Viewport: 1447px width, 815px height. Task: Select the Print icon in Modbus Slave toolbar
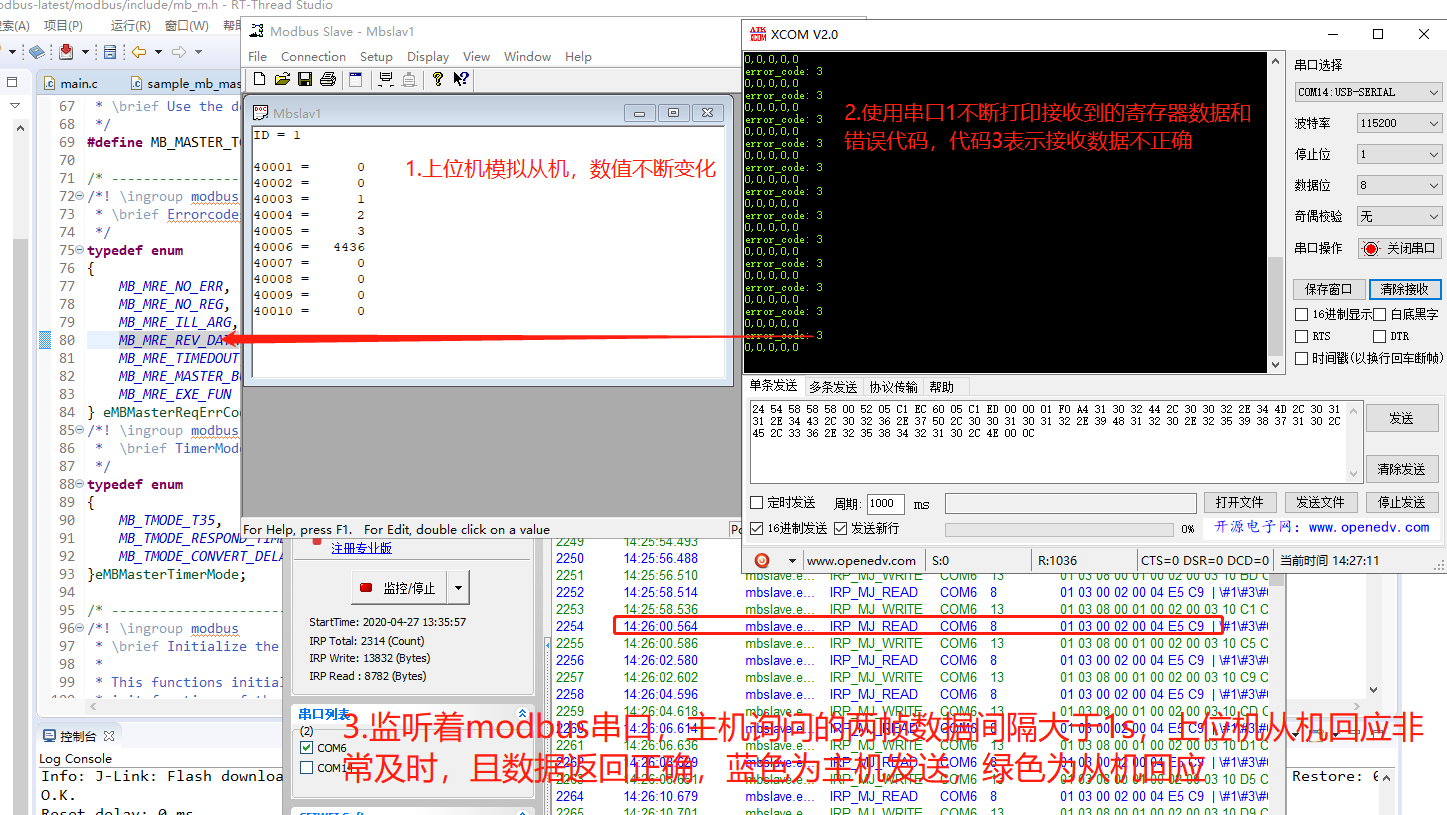327,80
